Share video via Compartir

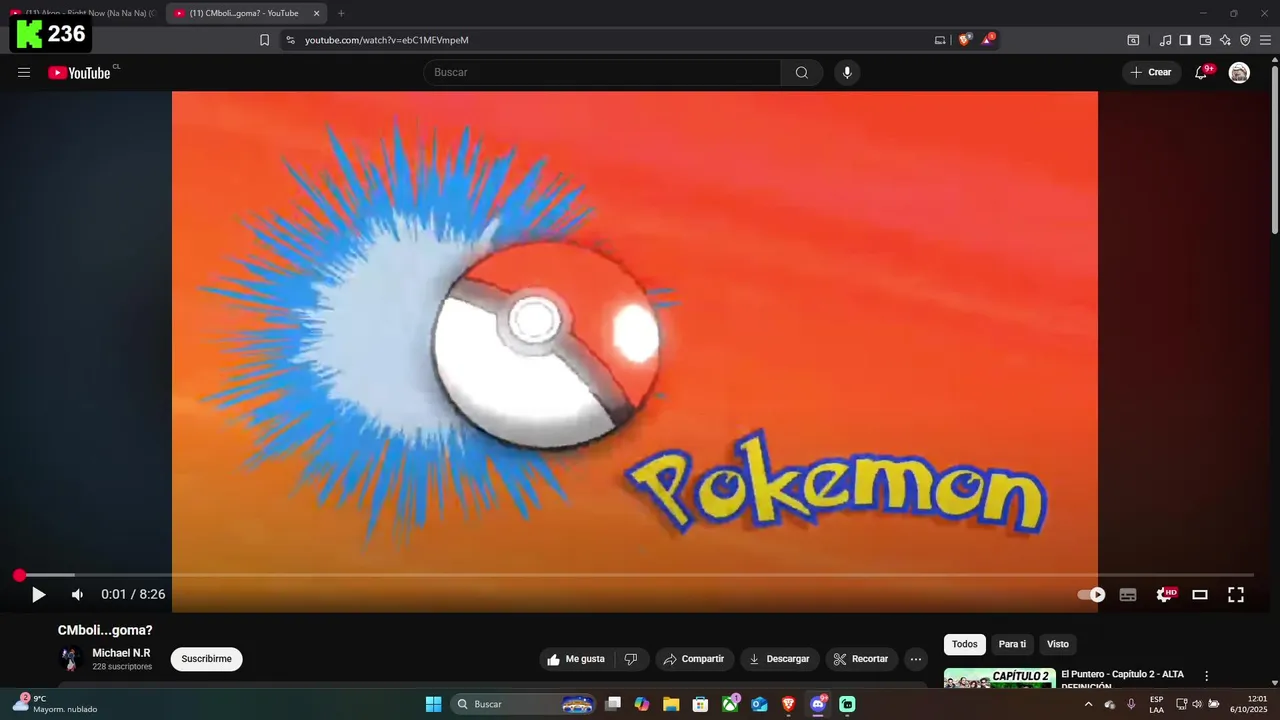pos(693,659)
